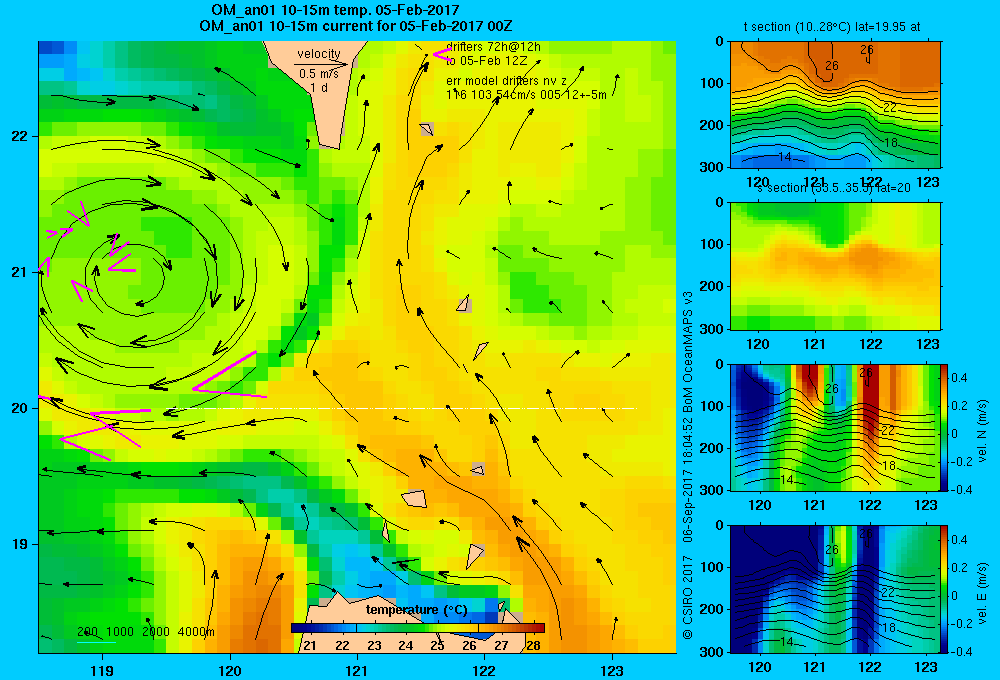The height and width of the screenshot is (680, 1000).
Task: Click the 'vel. N (m/s)' axis label
Action: coord(982,431)
